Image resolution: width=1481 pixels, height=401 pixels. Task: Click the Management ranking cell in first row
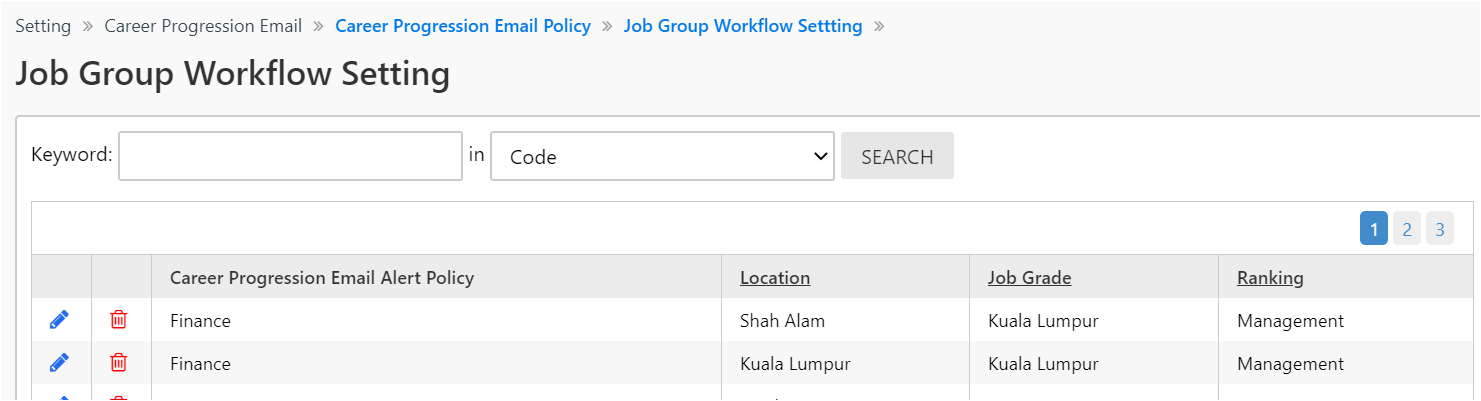coord(1290,321)
